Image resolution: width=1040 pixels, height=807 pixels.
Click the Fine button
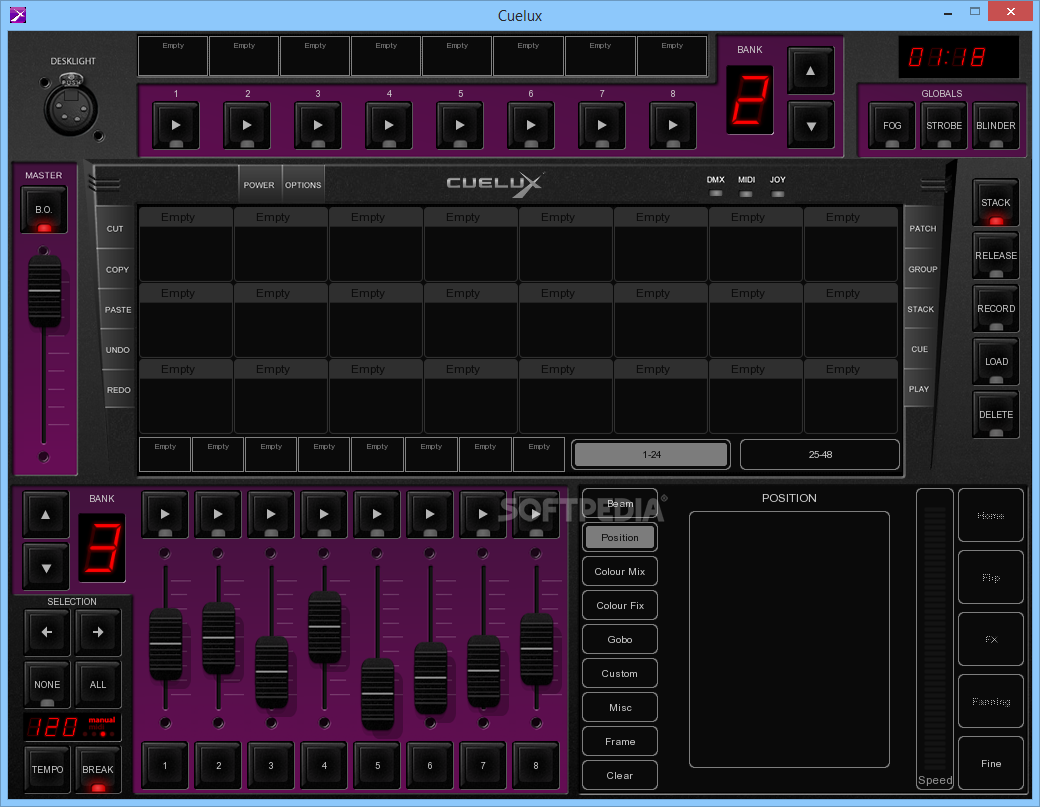(991, 764)
